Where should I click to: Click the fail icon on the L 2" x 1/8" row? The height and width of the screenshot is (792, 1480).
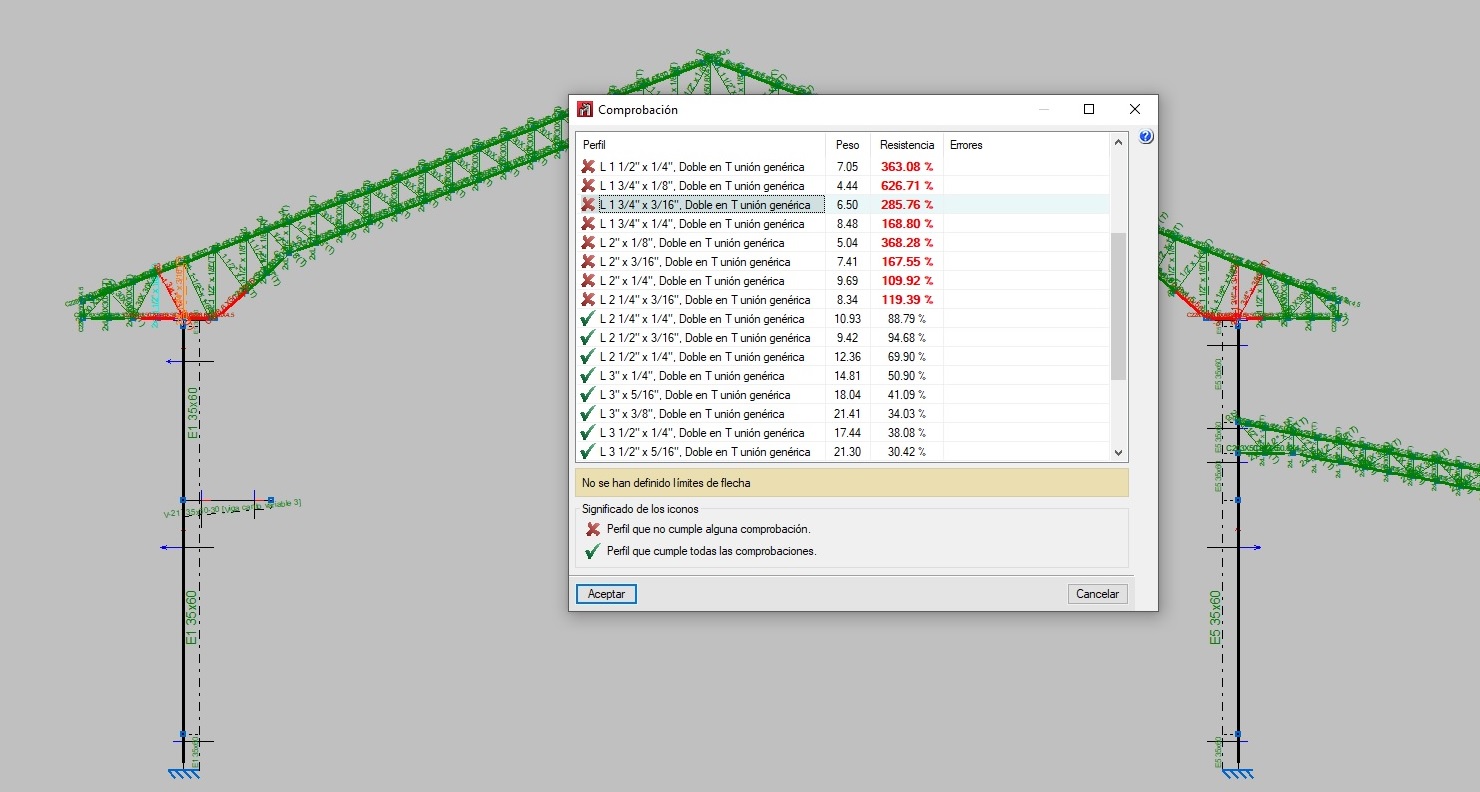[588, 243]
